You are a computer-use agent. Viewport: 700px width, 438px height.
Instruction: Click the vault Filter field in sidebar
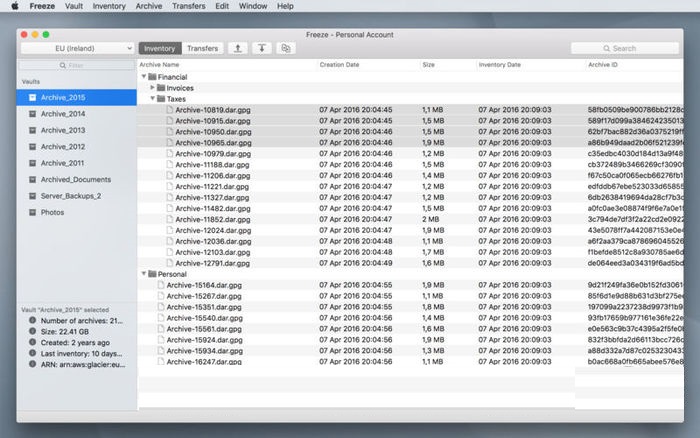point(77,65)
